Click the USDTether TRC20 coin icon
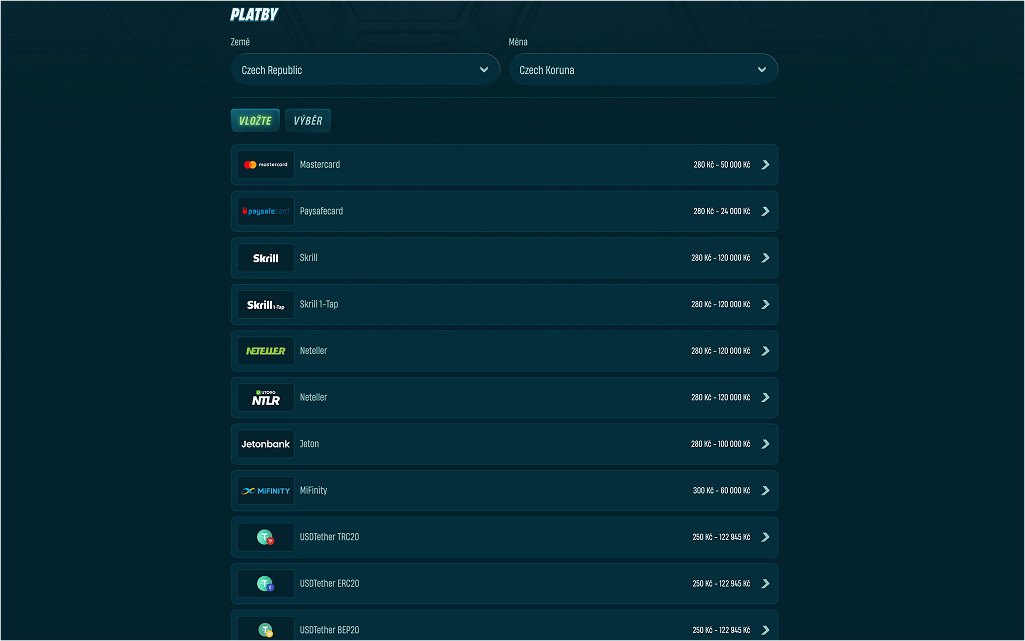 point(265,537)
